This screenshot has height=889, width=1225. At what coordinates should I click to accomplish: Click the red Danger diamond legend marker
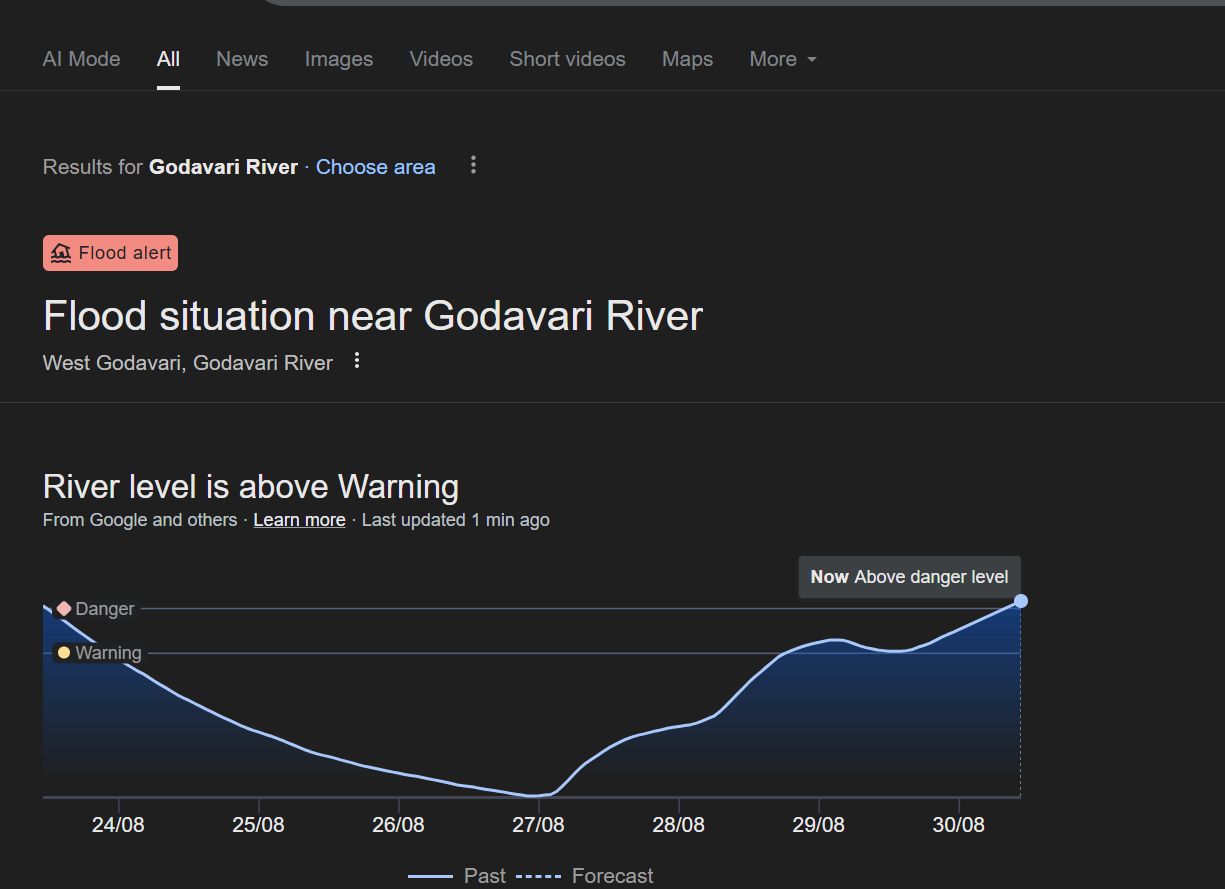pyautogui.click(x=64, y=607)
